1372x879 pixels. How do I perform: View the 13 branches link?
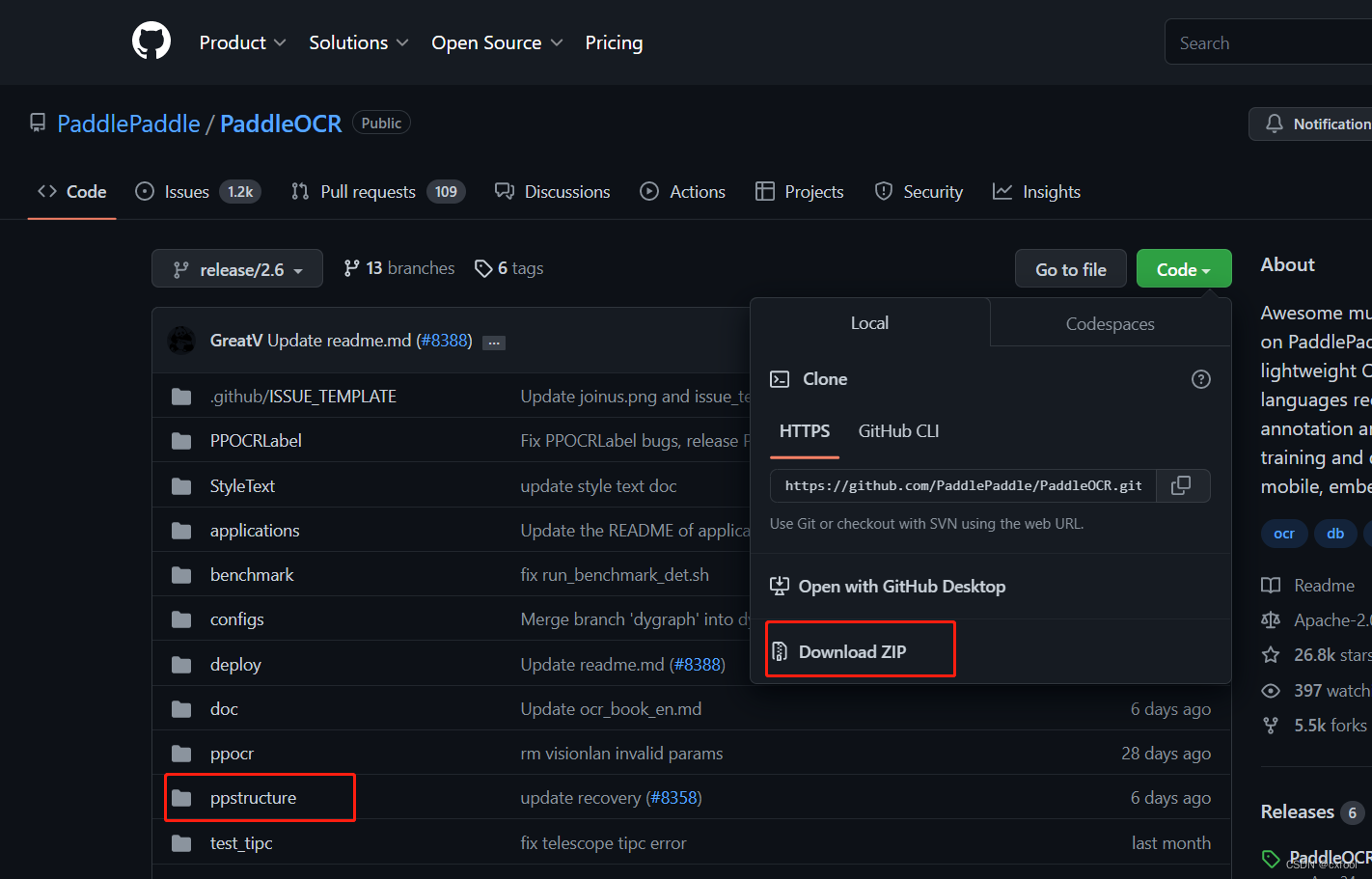point(399,268)
